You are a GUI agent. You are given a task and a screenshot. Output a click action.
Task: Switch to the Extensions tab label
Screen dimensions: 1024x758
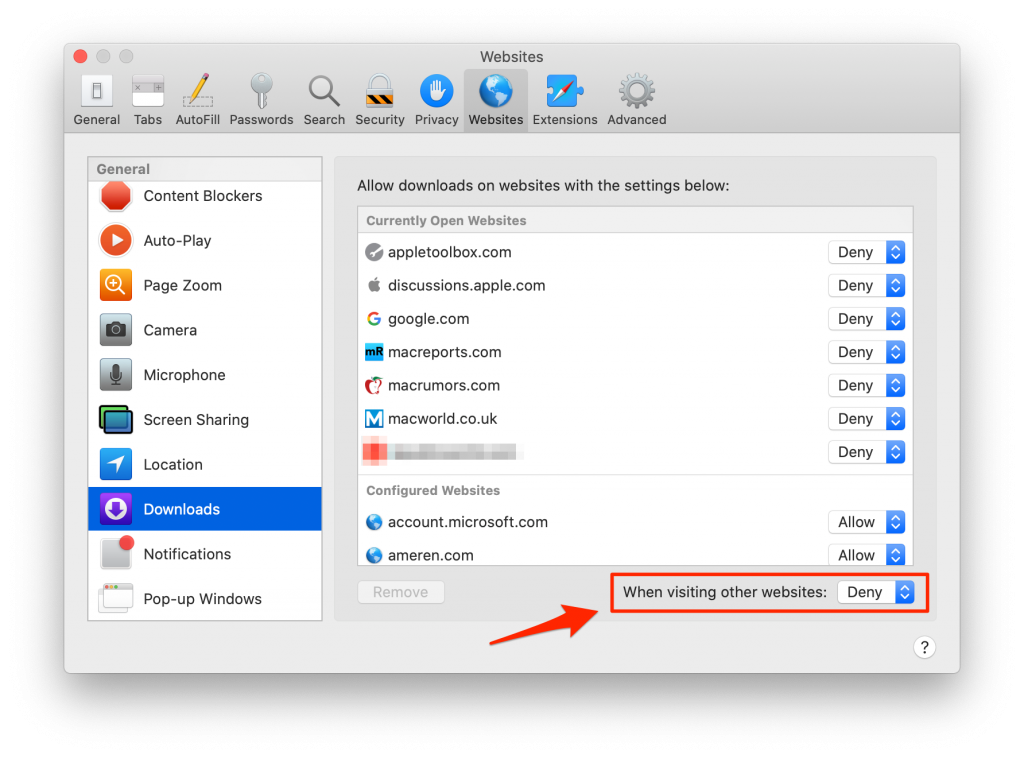coord(565,119)
